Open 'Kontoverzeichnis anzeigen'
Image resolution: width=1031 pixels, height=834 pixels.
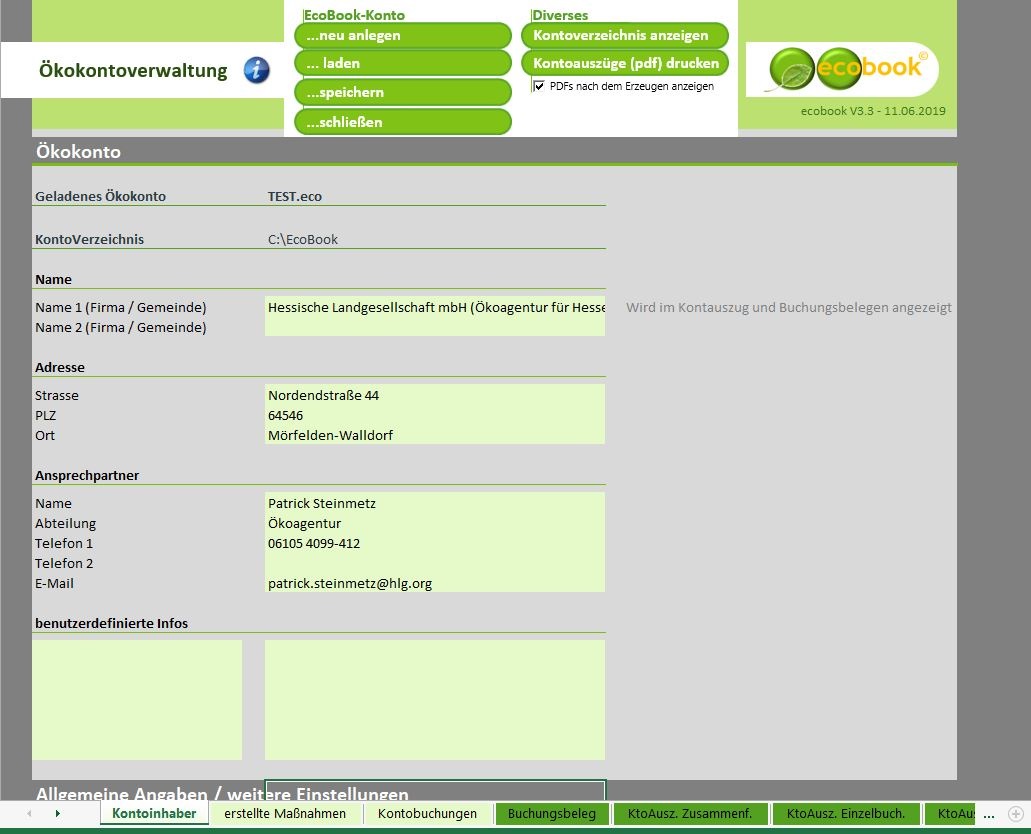pos(624,36)
